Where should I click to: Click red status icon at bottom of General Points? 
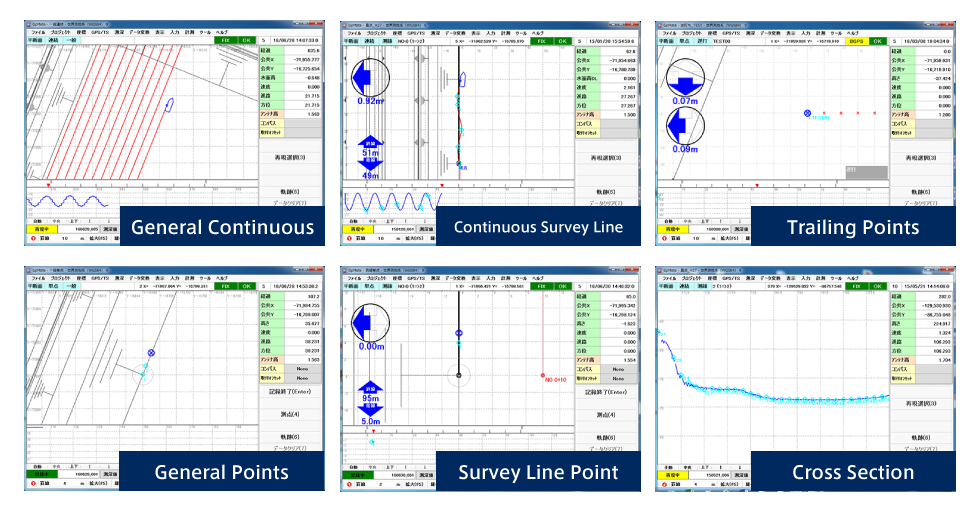click(32, 484)
